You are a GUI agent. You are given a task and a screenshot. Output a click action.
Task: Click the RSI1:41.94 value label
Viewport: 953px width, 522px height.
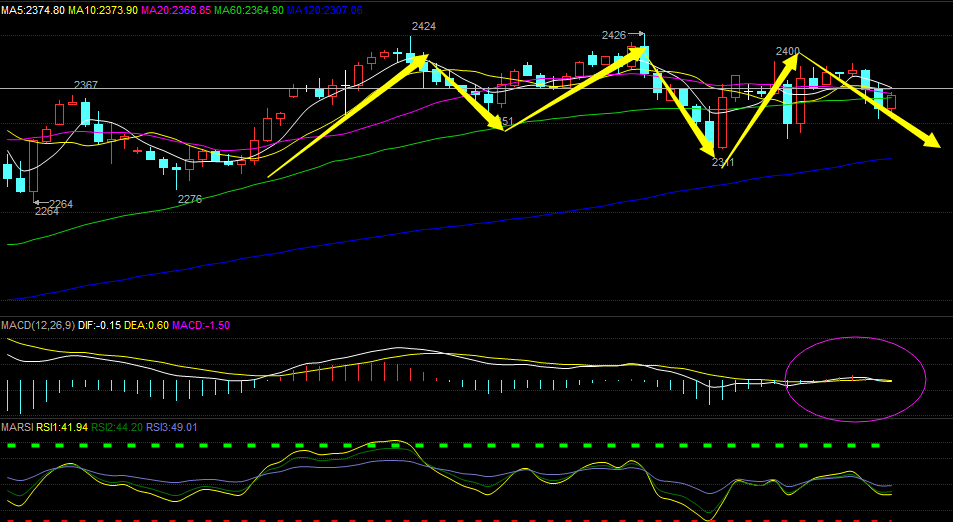64,427
